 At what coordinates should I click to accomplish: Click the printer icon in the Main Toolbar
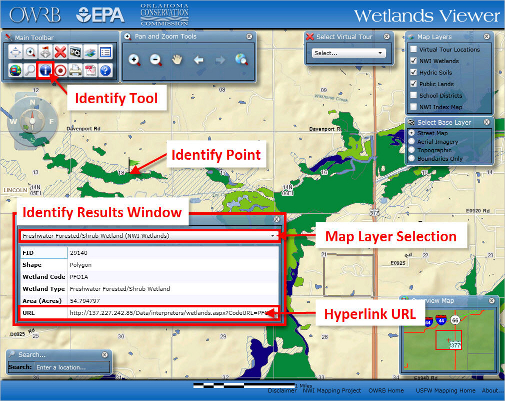coord(75,70)
